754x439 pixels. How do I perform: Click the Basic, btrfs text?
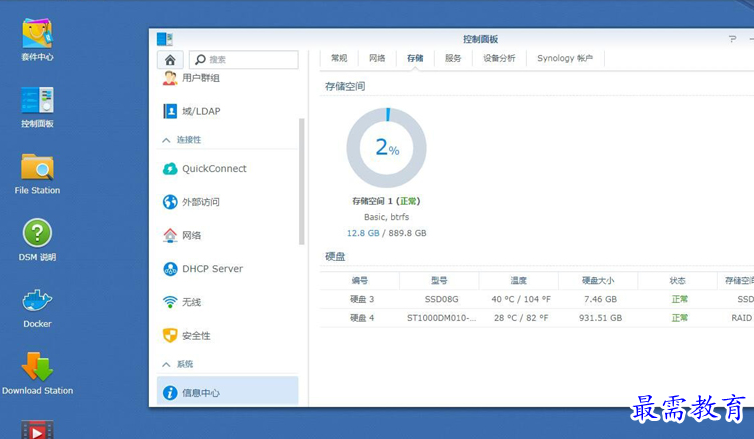click(x=386, y=217)
